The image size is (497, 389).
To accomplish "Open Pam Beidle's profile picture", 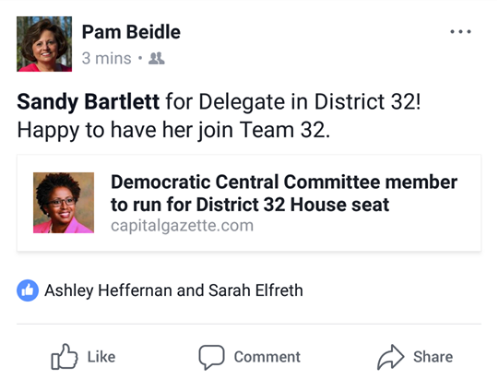I will (x=44, y=44).
